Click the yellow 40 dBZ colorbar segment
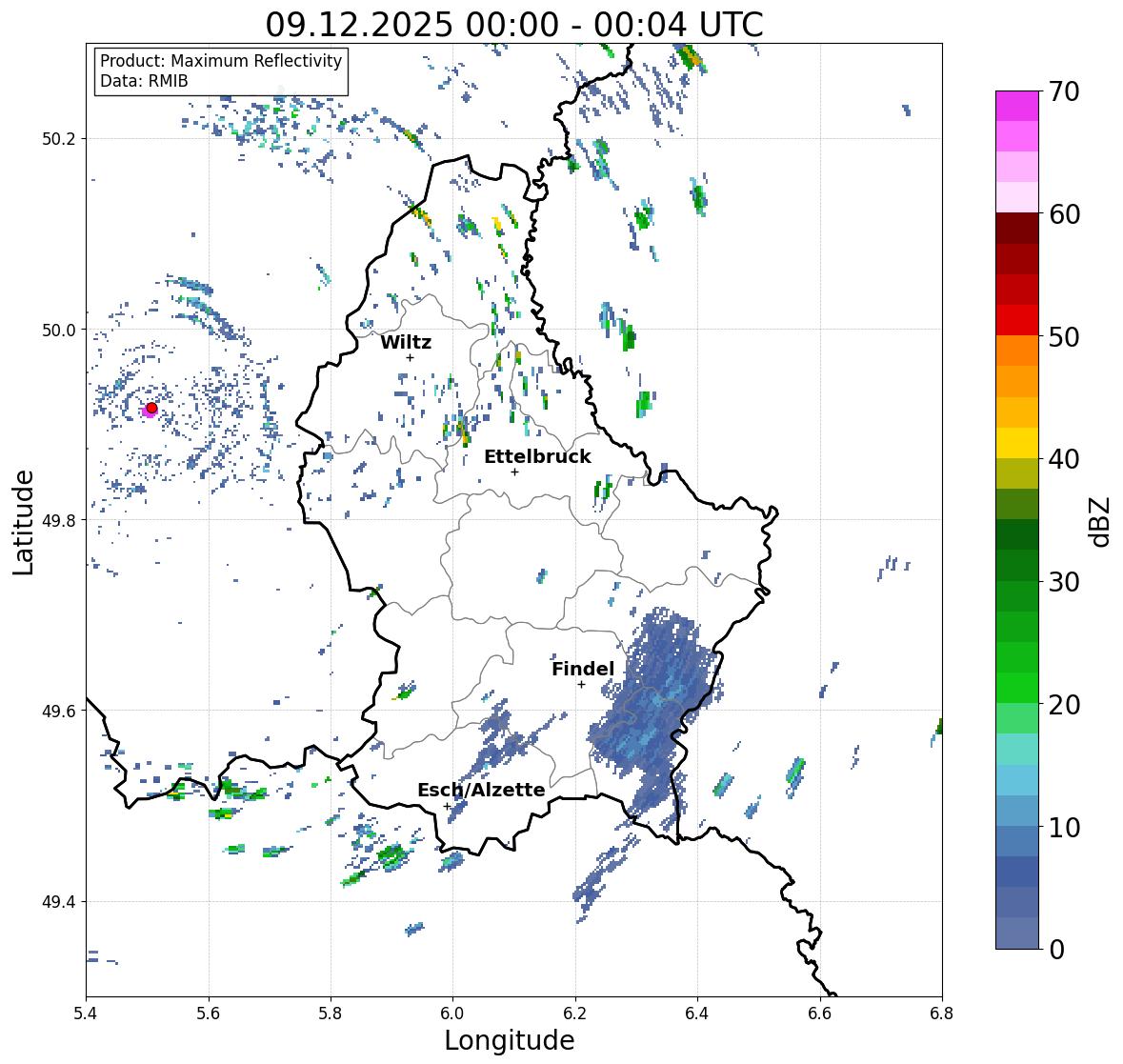 (x=1017, y=443)
